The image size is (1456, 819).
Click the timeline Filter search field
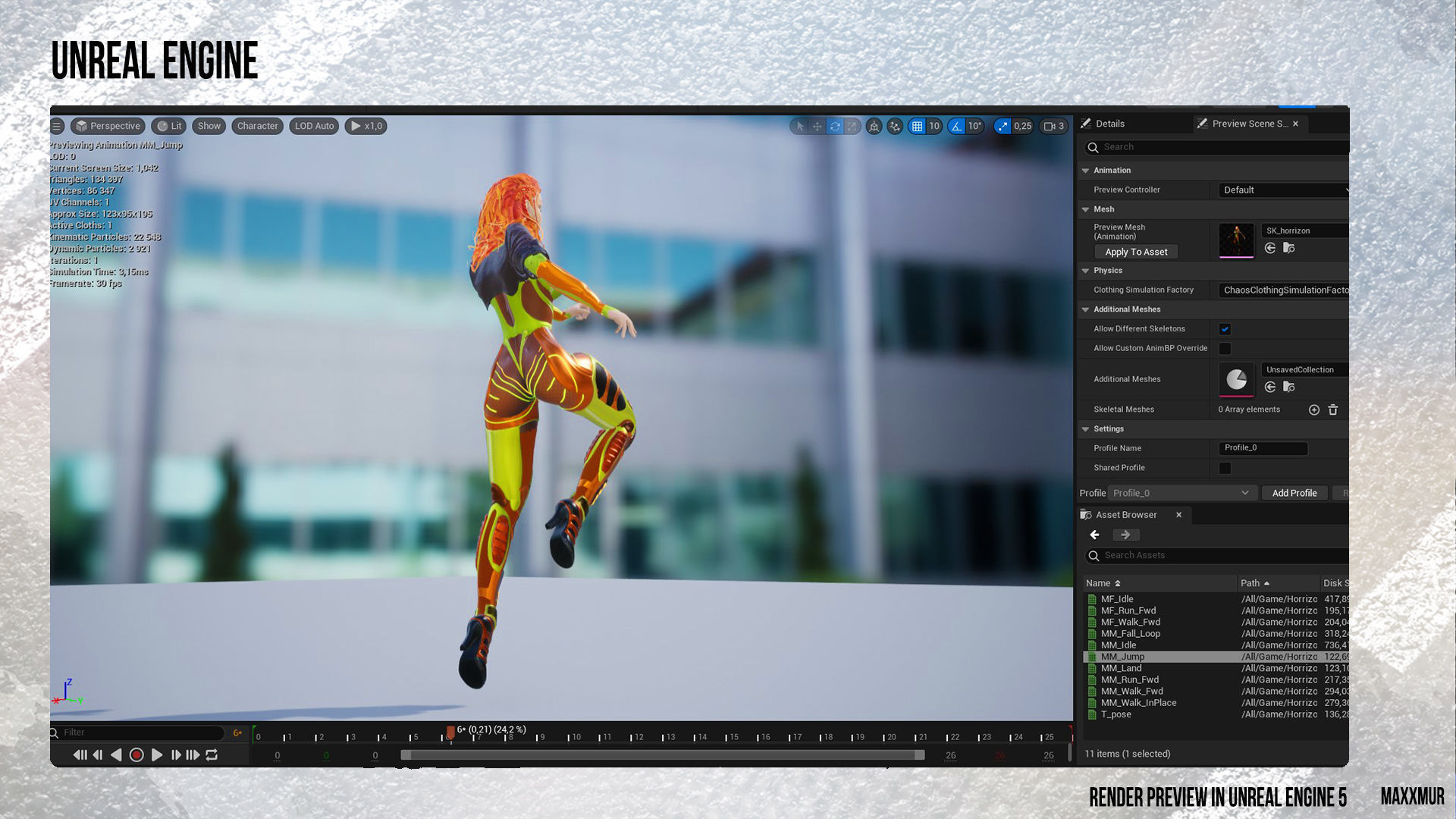pyautogui.click(x=139, y=733)
